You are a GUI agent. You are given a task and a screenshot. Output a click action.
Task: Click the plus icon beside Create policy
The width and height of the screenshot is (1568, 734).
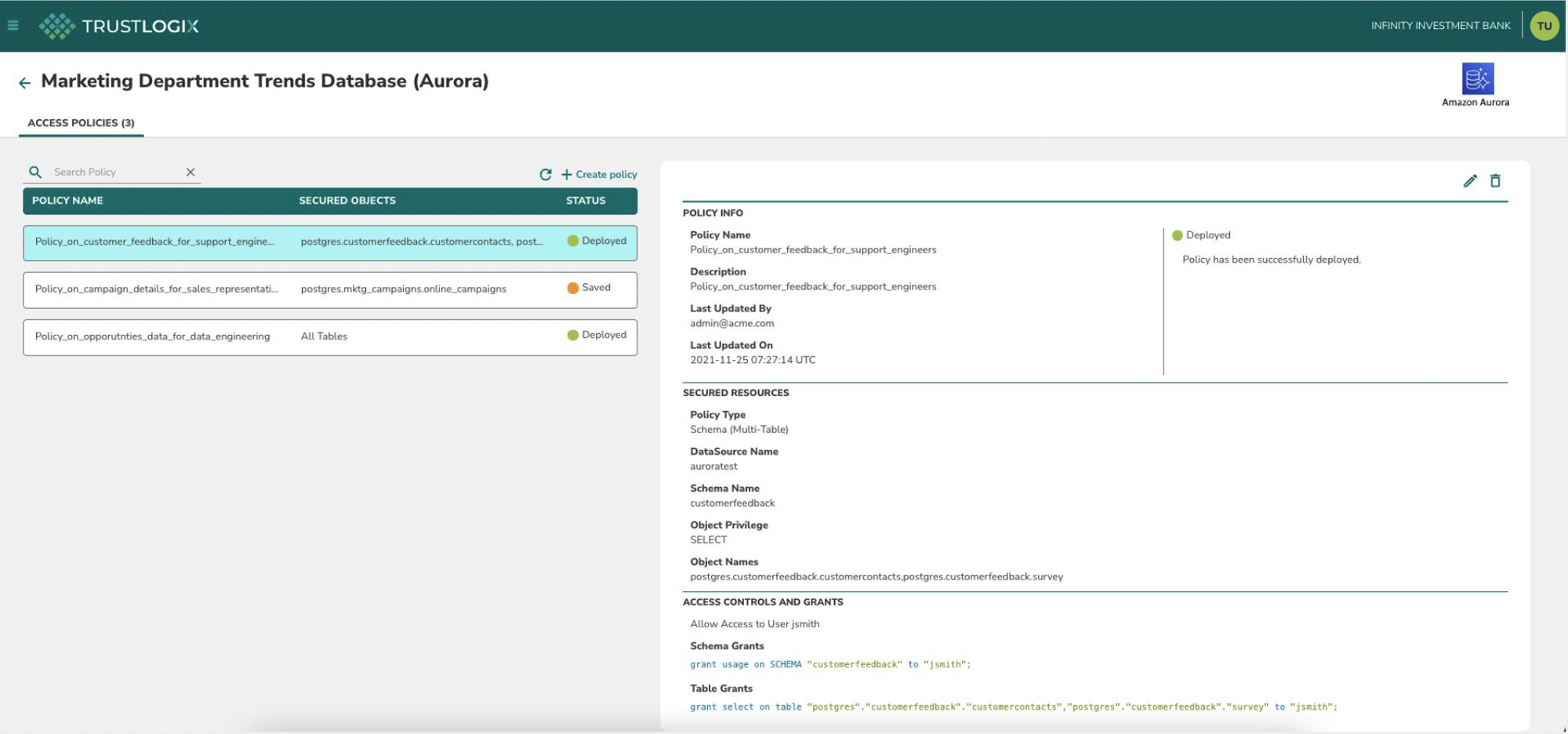point(567,174)
